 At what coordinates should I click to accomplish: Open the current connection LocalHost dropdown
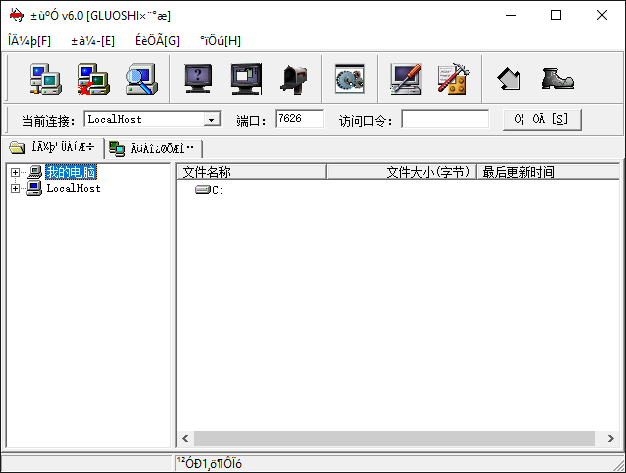click(x=211, y=120)
